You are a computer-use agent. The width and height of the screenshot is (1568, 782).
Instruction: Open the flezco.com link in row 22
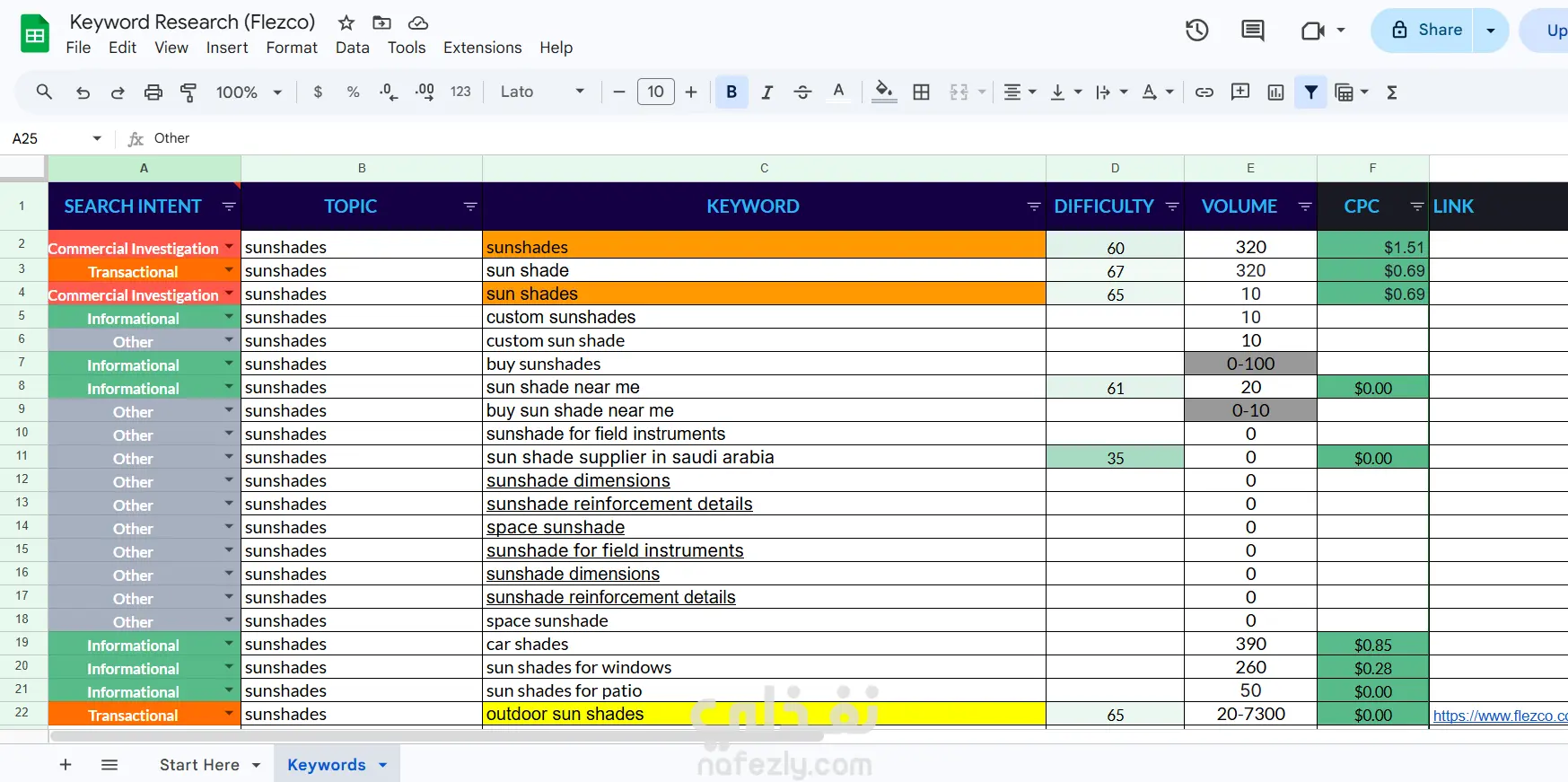point(1500,716)
